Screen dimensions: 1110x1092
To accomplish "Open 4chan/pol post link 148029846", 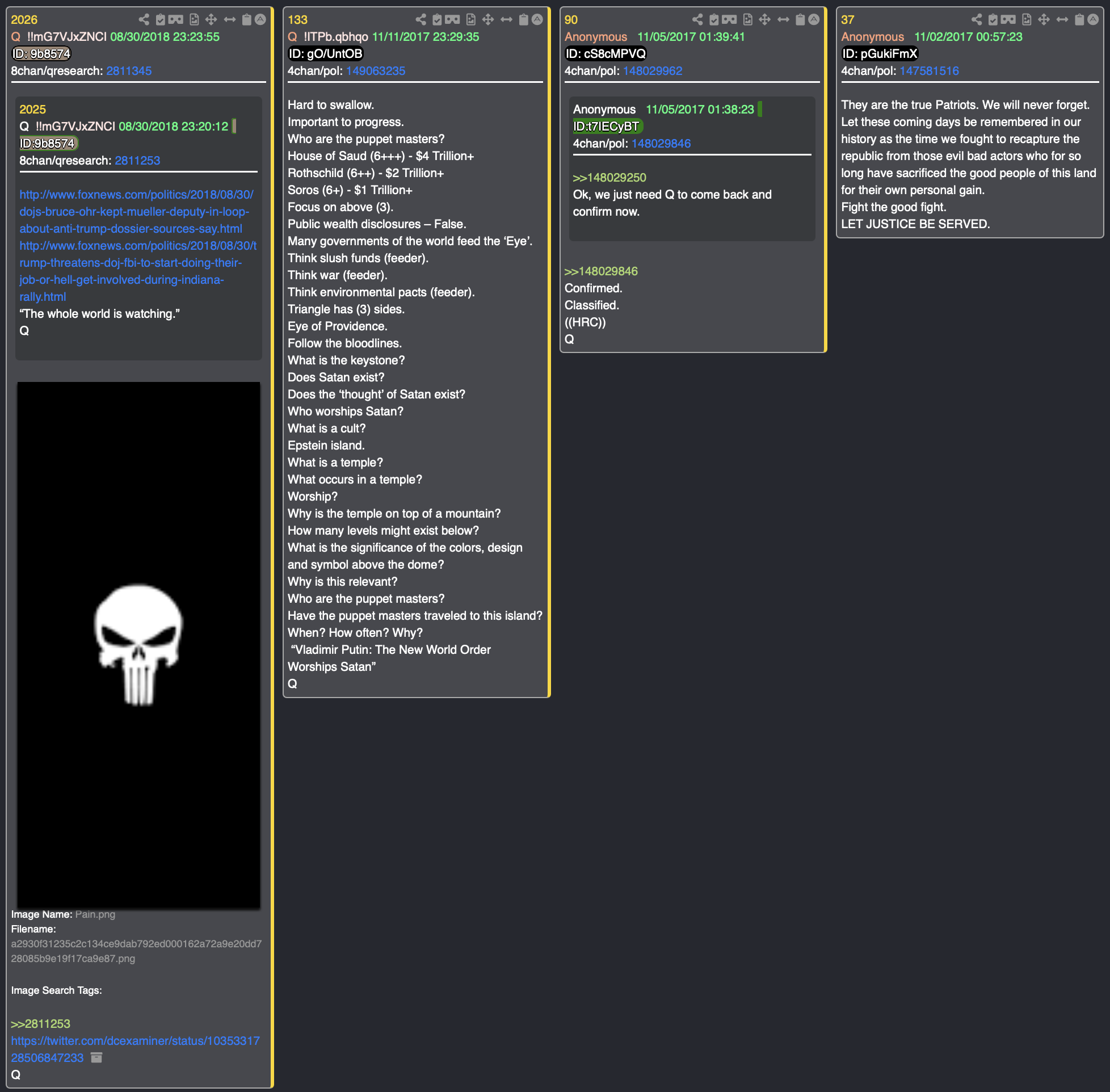I will click(661, 144).
